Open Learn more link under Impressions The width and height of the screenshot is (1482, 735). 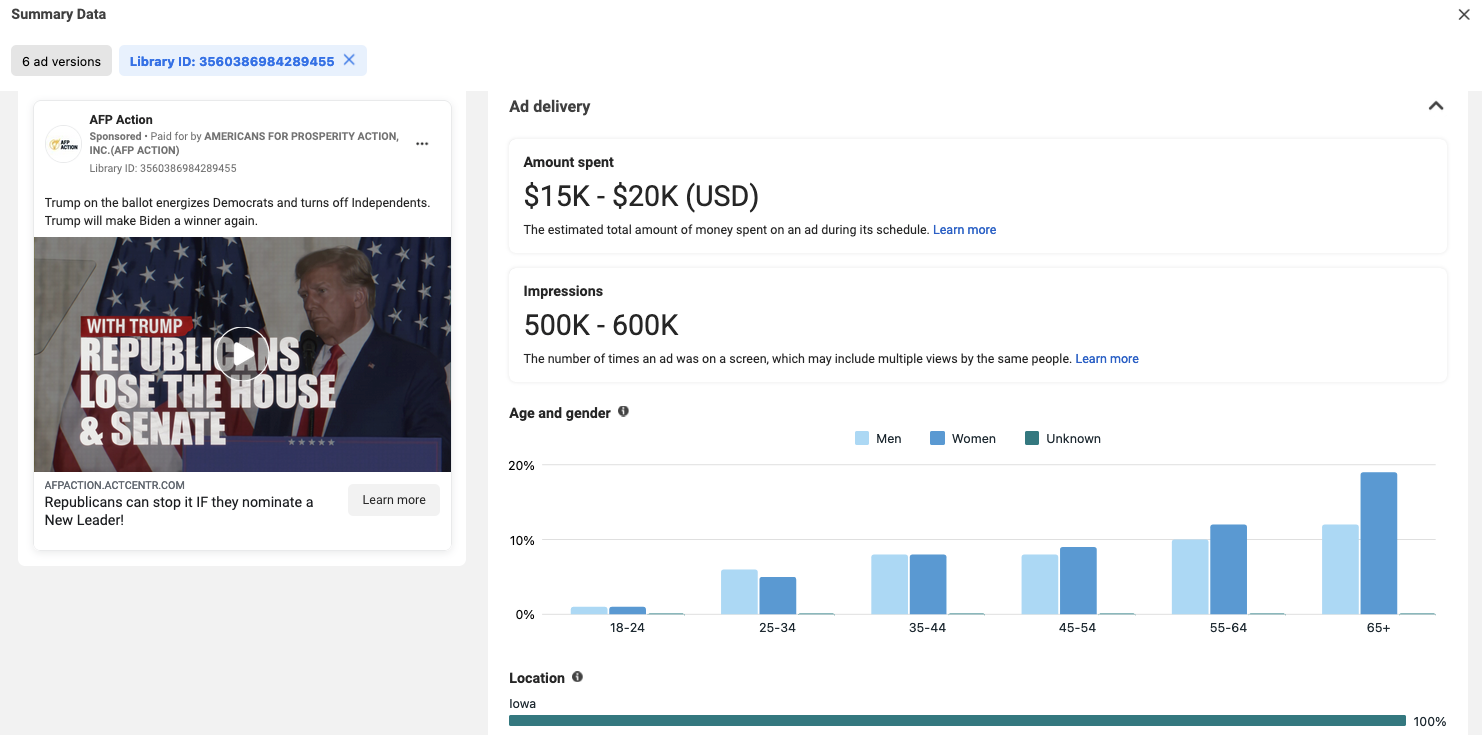tap(1107, 359)
